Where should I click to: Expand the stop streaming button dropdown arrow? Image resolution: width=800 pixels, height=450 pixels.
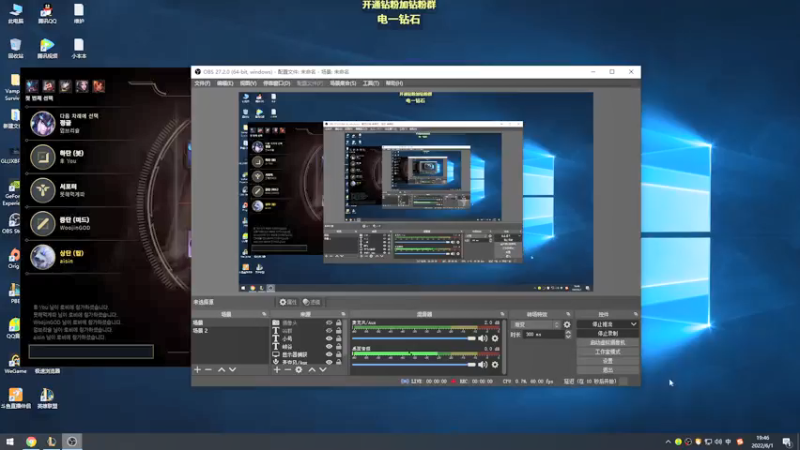click(x=633, y=324)
